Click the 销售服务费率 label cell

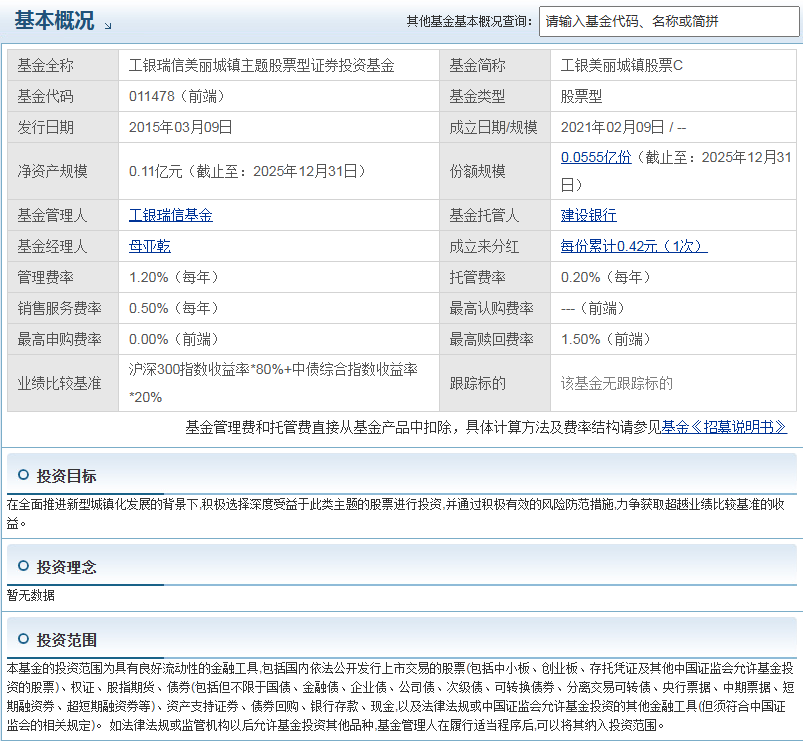(63, 308)
